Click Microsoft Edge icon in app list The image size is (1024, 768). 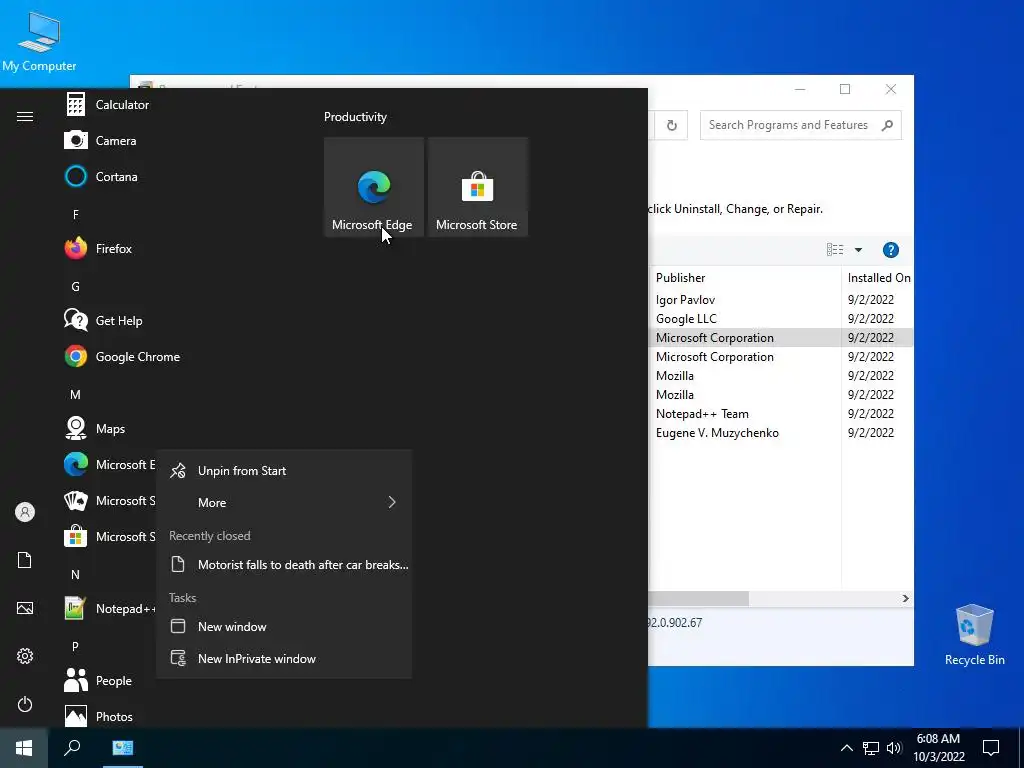tap(76, 464)
